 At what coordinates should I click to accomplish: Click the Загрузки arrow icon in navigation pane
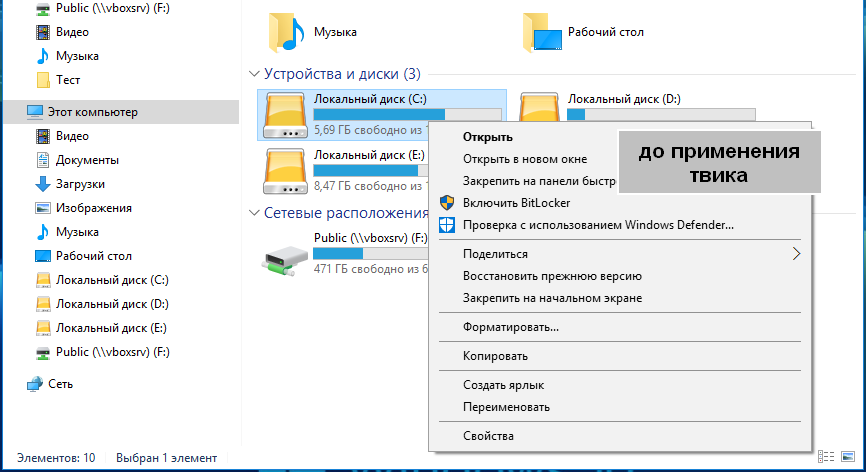click(x=43, y=184)
